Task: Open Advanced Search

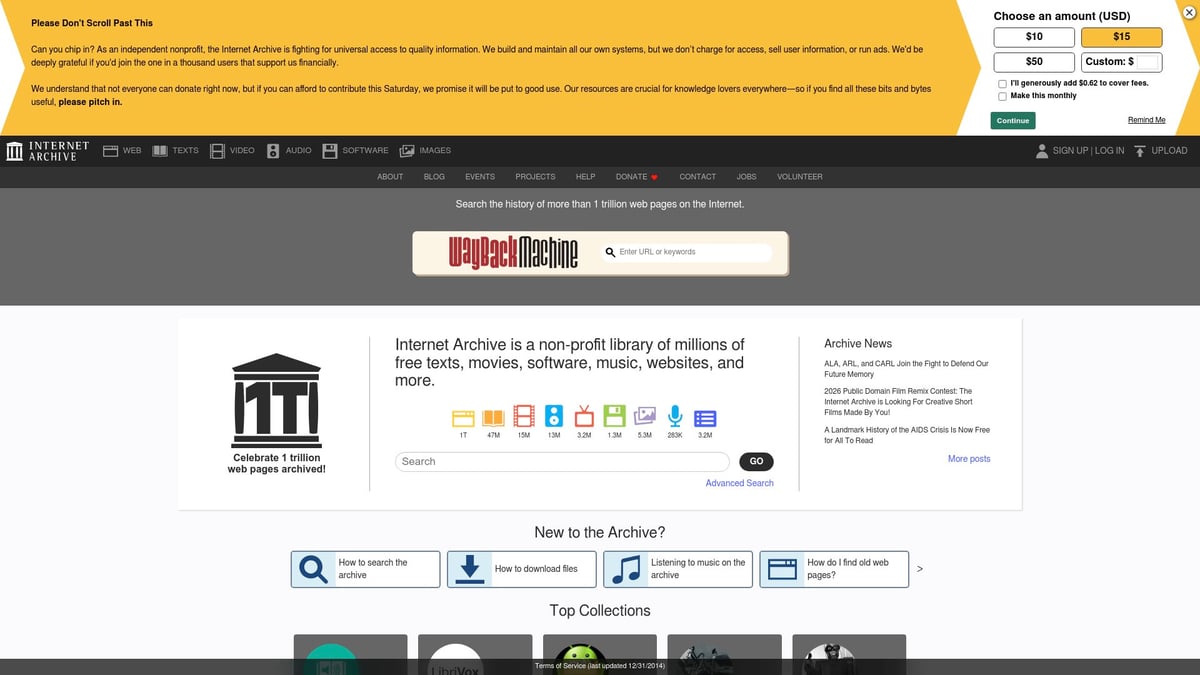Action: 739,483
